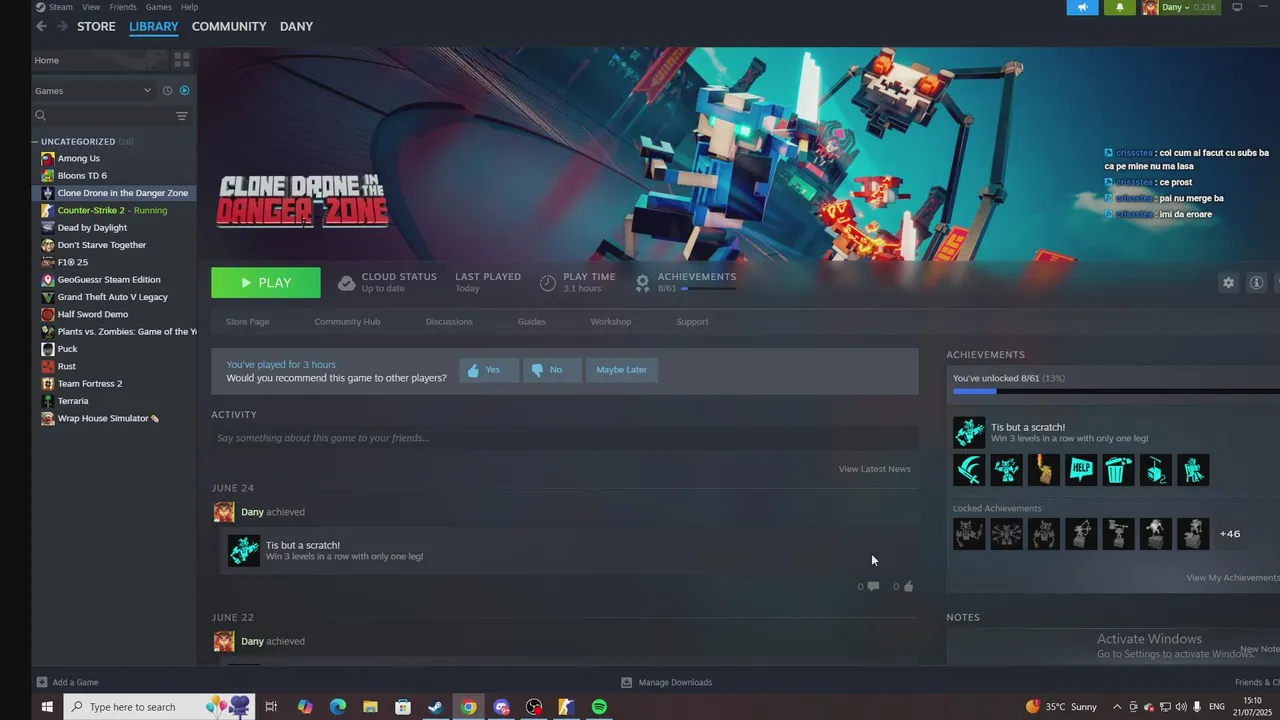This screenshot has height=720, width=1280.
Task: Click the achievements unlocked progress bar
Action: click(1116, 391)
